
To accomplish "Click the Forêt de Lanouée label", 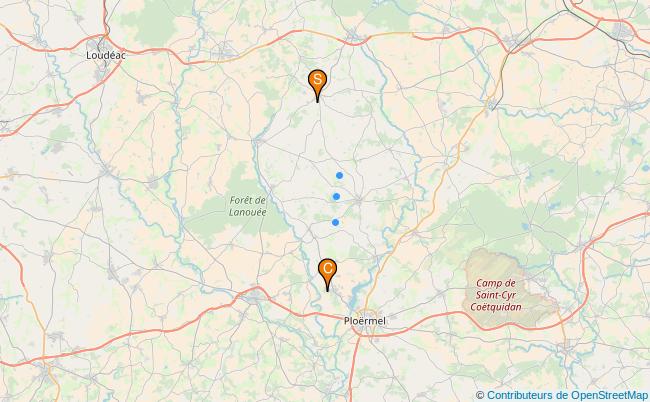I will (247, 206).
